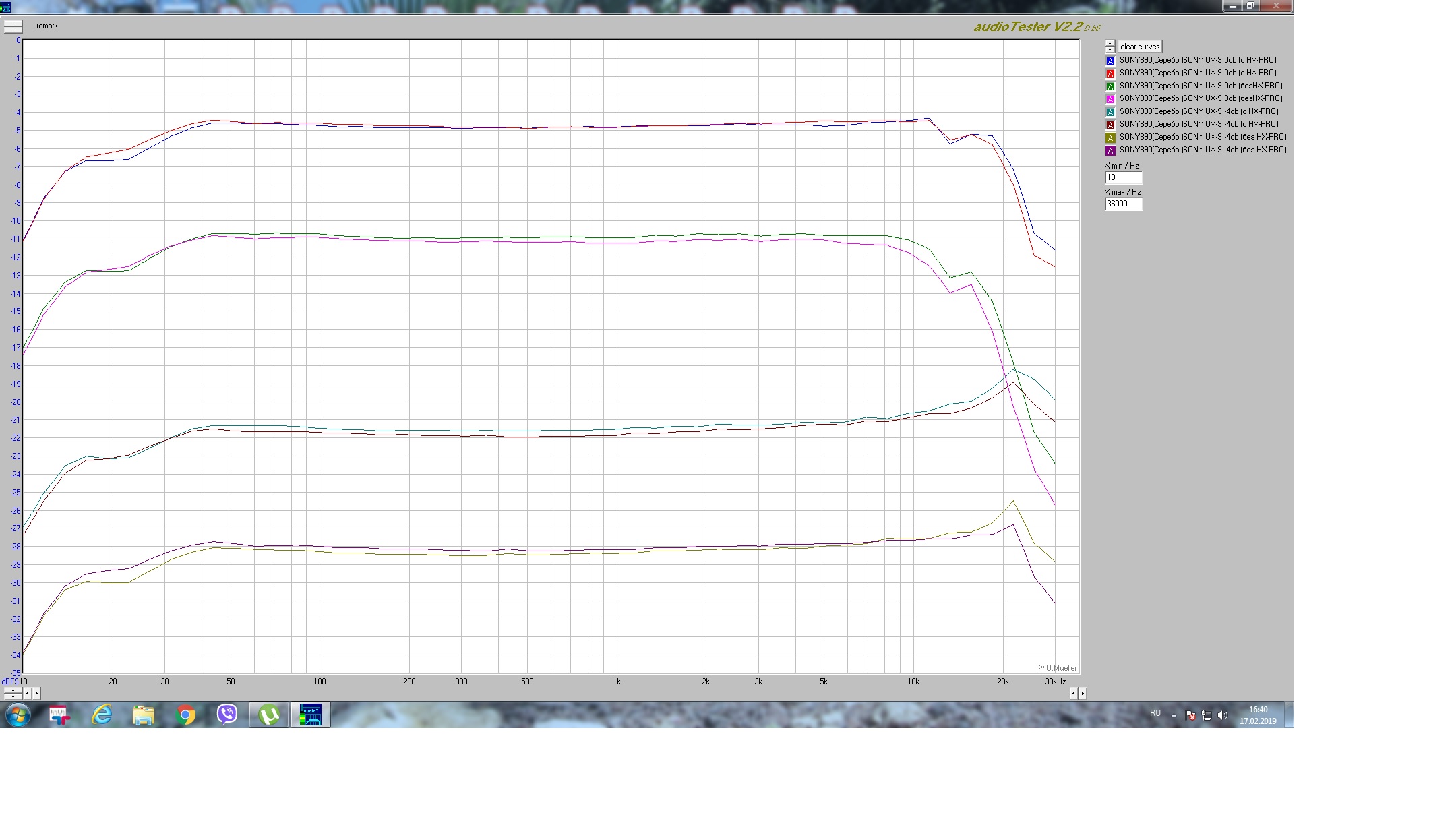Click up arrow beside clear curves
This screenshot has height=819, width=1456.
point(1110,43)
